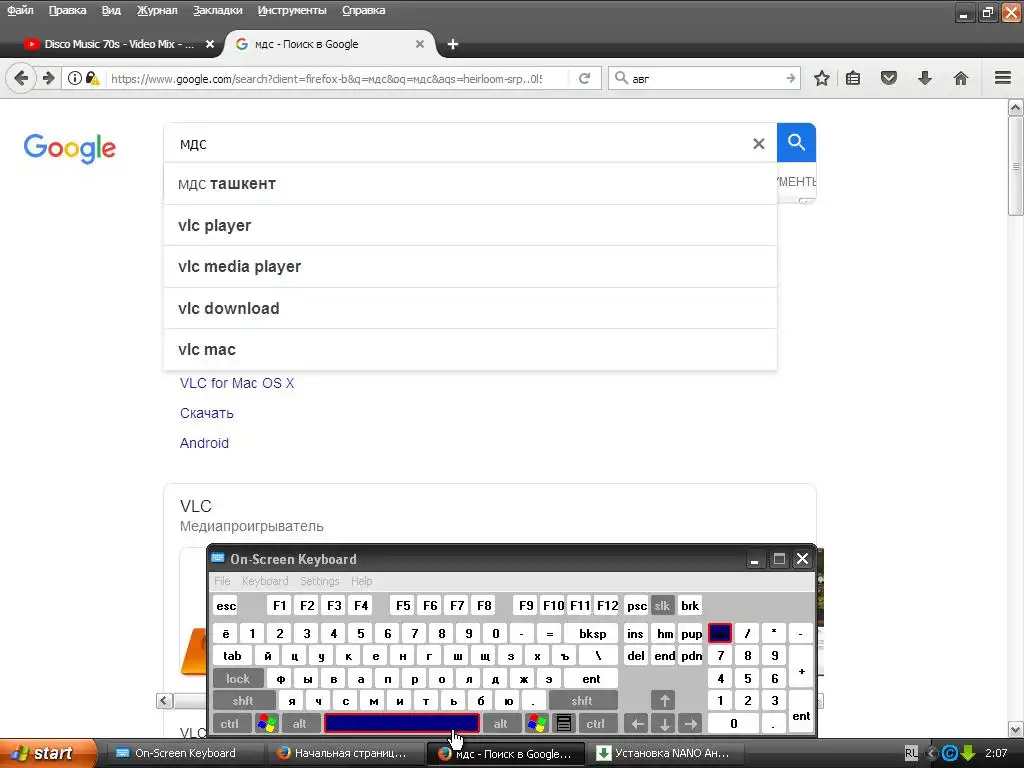Submit Google search with magnifier button

pyautogui.click(x=796, y=142)
